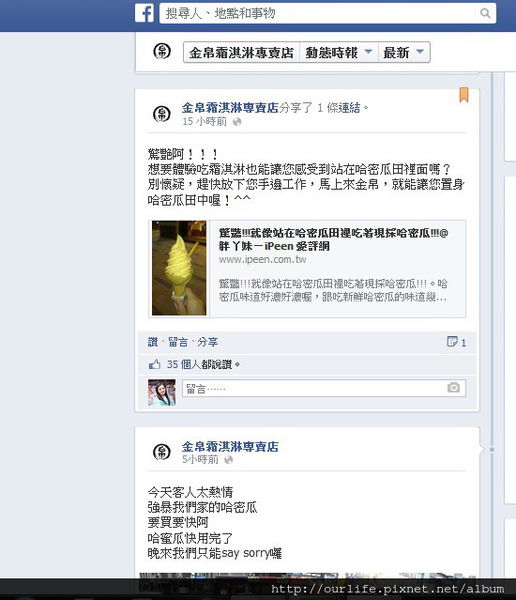Open the melon ice cream link thumbnail

pyautogui.click(x=179, y=268)
